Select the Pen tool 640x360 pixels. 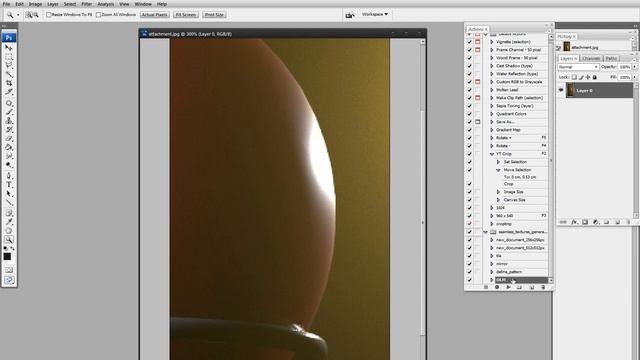click(9, 176)
